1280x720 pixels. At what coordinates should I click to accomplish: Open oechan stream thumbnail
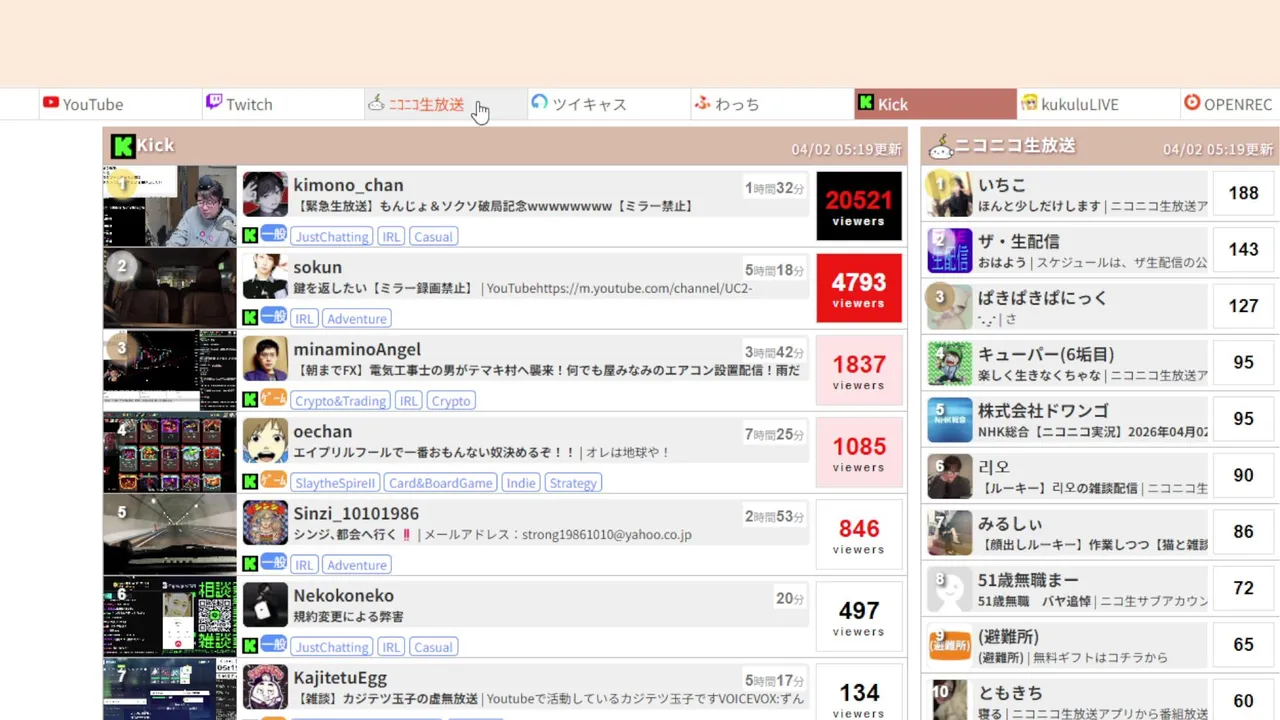coord(170,452)
